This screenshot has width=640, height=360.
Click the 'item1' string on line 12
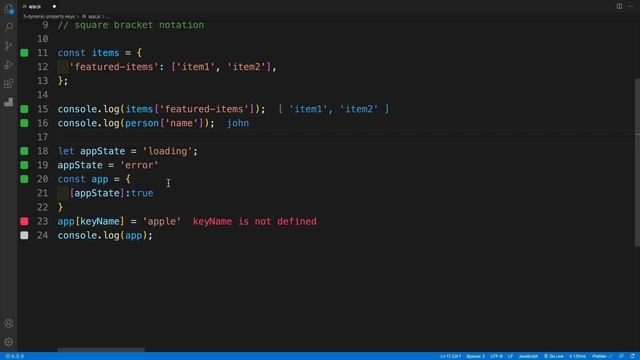coord(196,67)
